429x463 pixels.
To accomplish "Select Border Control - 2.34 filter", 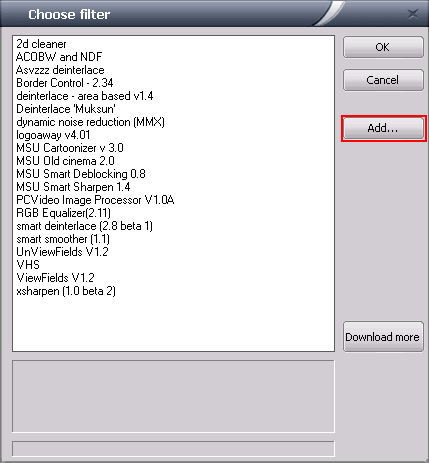I will [65, 83].
